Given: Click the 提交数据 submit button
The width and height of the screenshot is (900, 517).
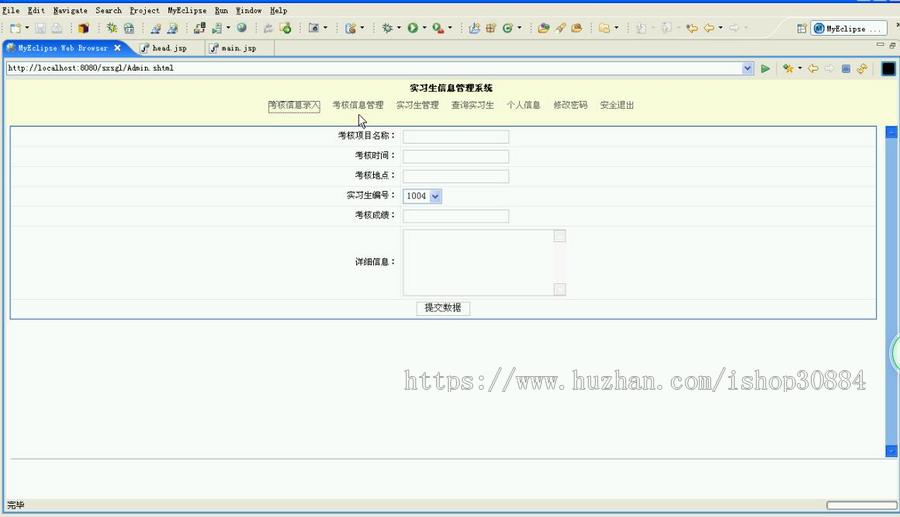Looking at the screenshot, I should 443,308.
